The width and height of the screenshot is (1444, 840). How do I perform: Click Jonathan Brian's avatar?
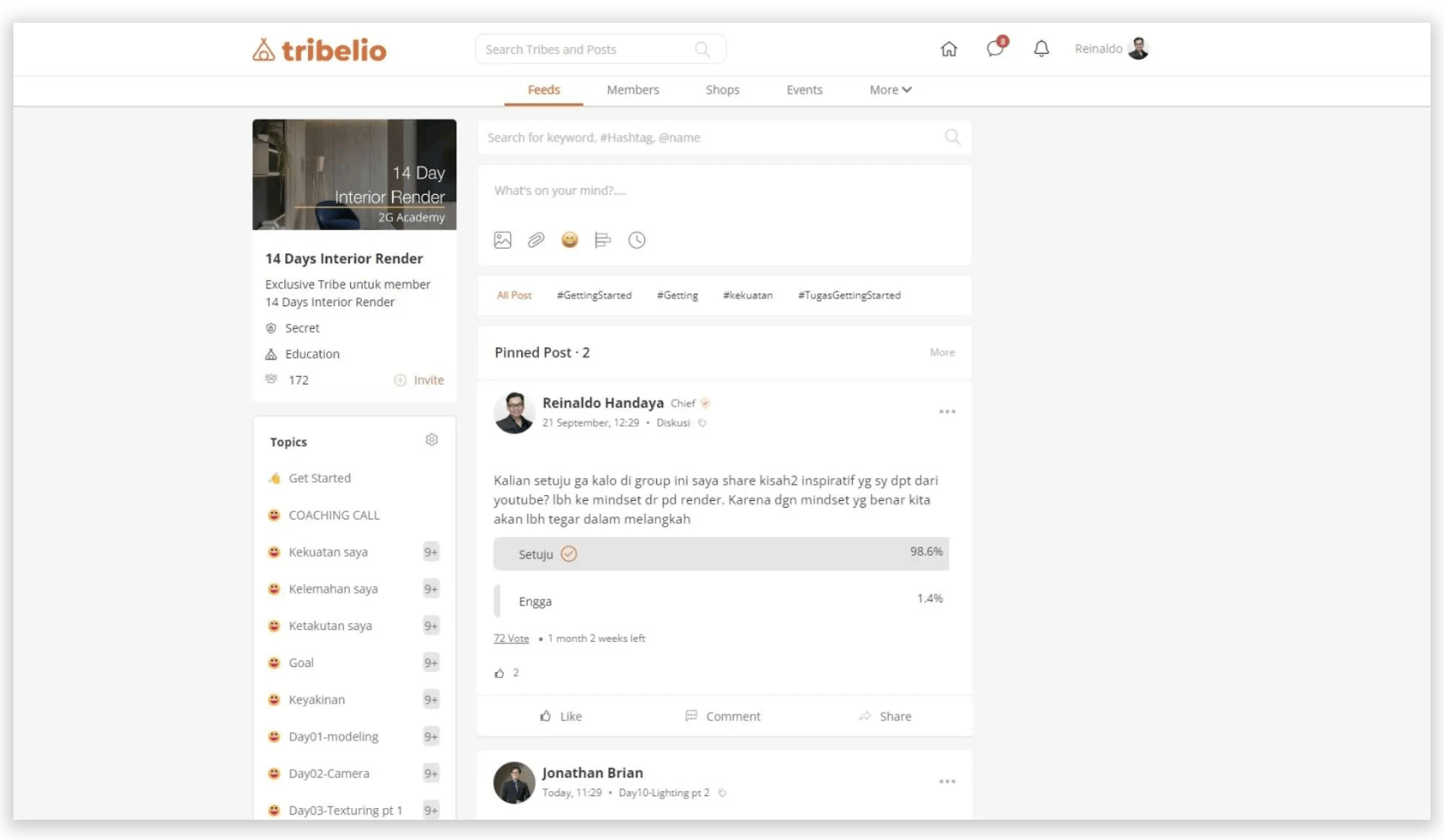point(514,783)
